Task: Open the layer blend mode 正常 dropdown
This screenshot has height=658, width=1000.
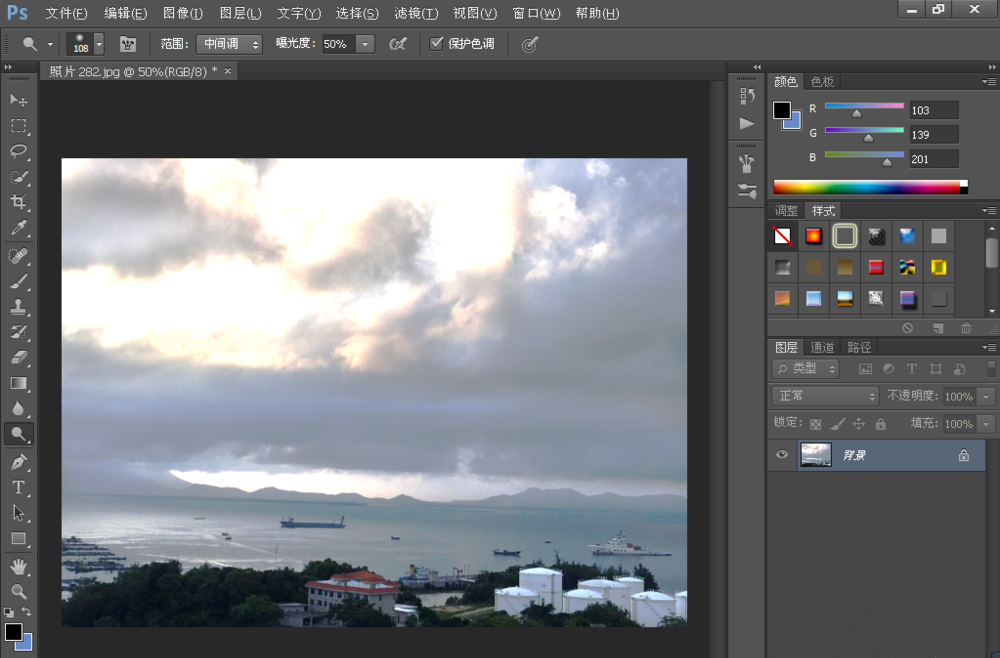Action: 825,396
